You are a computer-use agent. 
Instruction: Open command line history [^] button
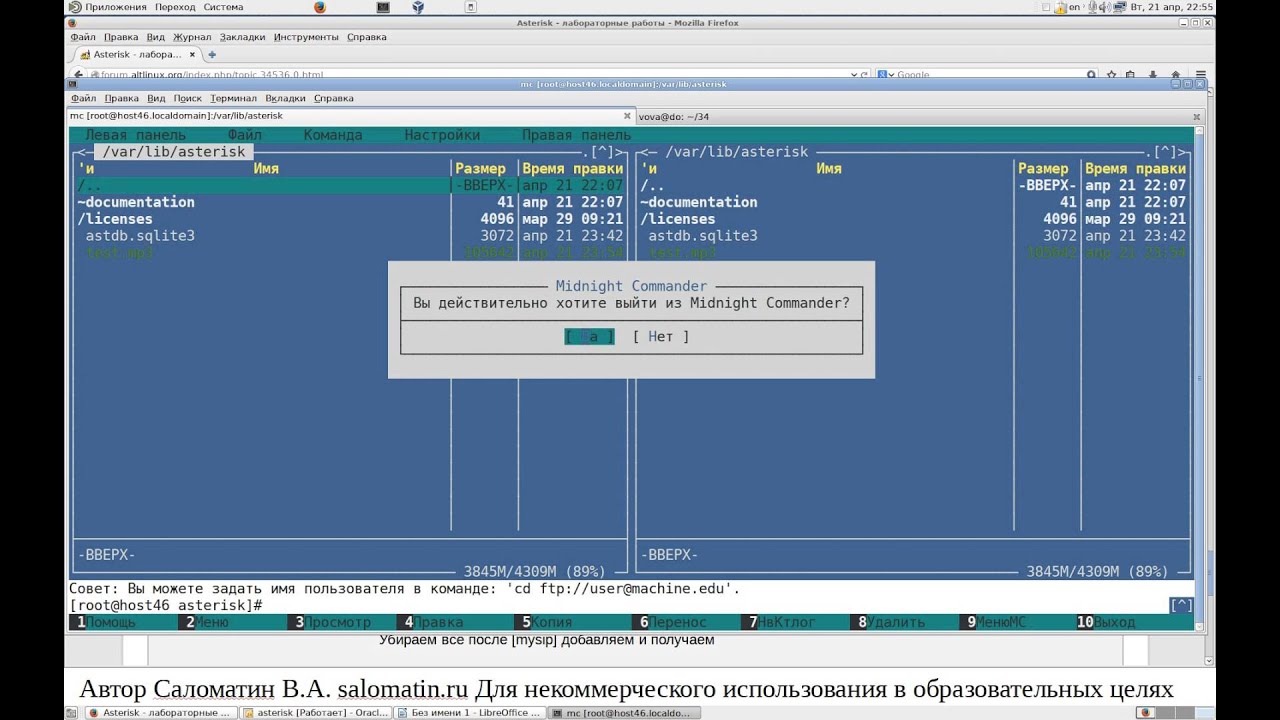click(1181, 605)
